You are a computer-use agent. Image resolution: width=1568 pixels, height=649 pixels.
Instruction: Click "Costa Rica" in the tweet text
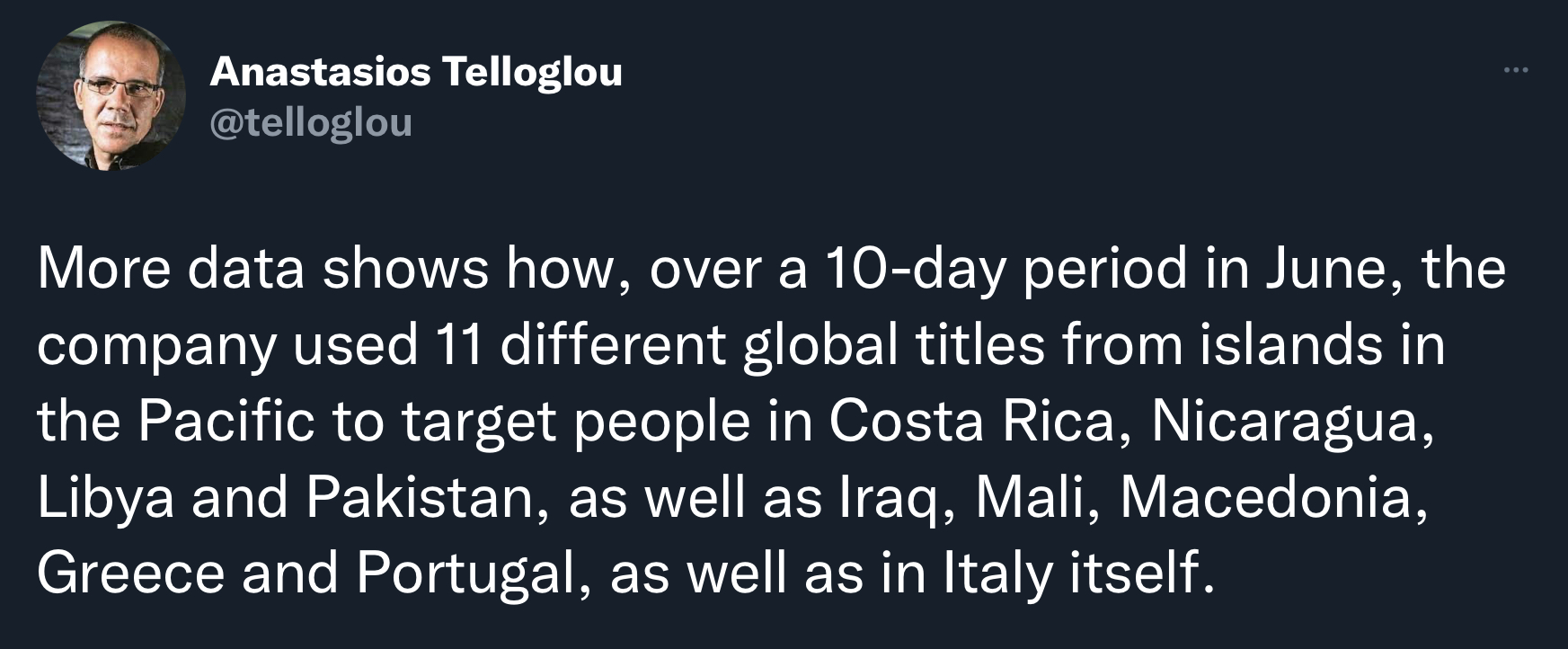970,421
